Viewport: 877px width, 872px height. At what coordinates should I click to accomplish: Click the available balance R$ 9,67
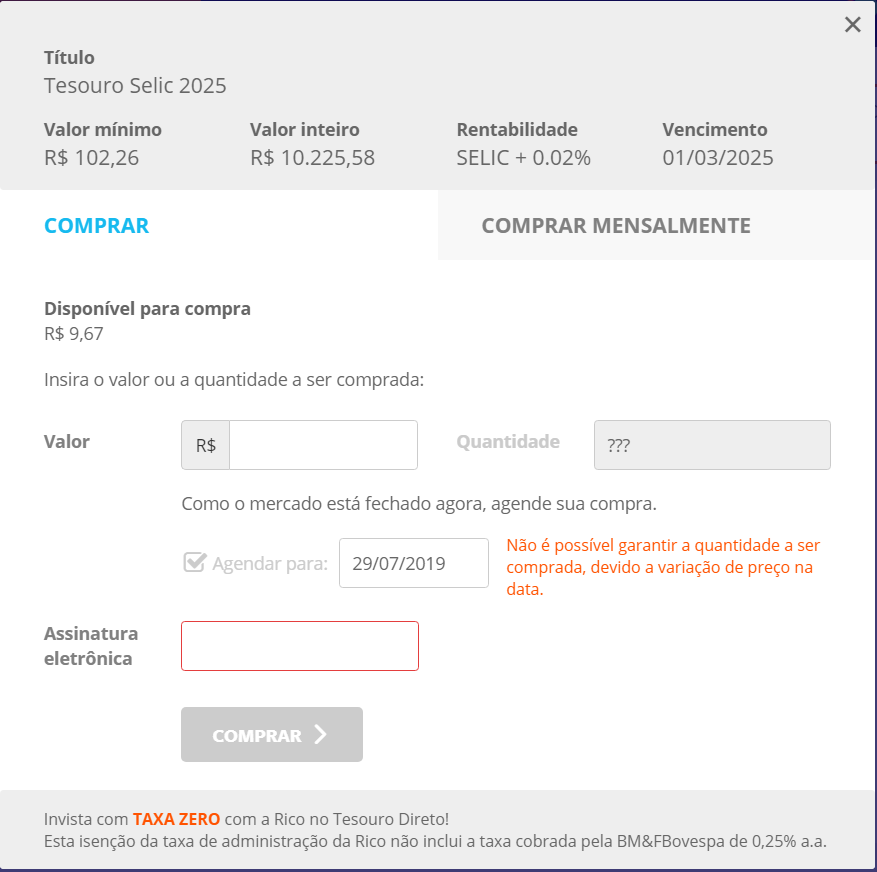pos(74,333)
